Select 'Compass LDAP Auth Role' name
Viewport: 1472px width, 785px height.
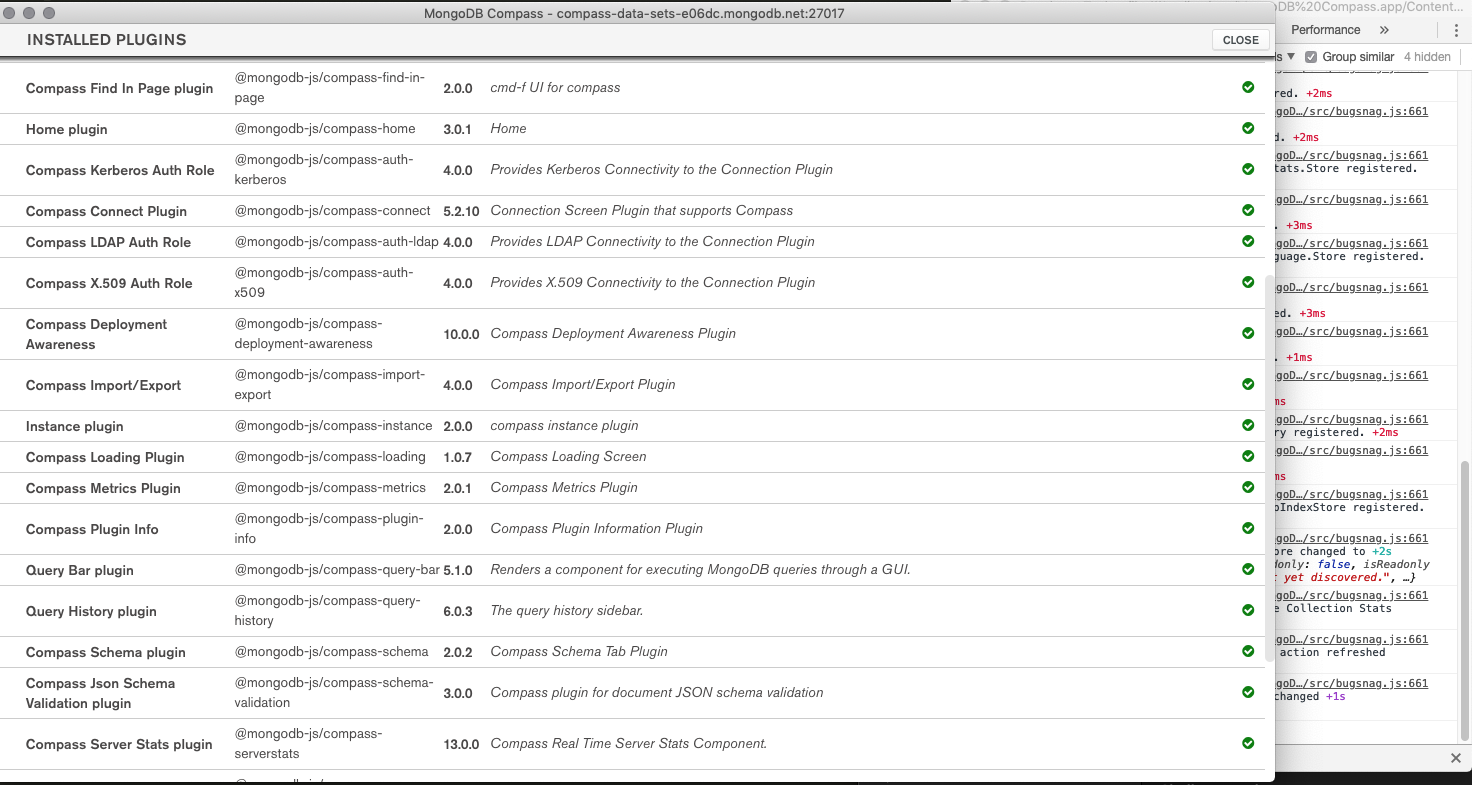108,242
